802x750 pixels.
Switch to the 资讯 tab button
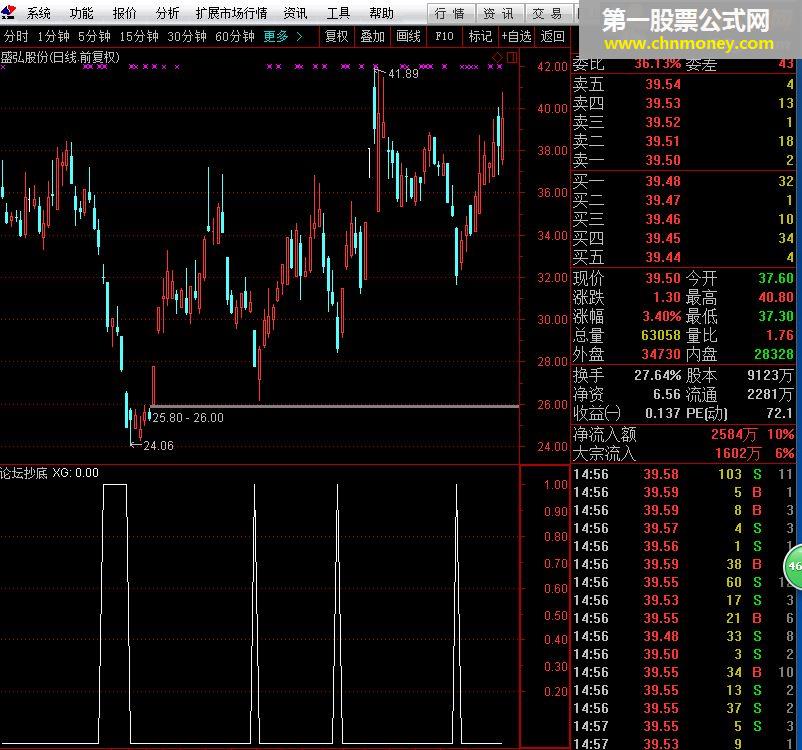tap(499, 13)
